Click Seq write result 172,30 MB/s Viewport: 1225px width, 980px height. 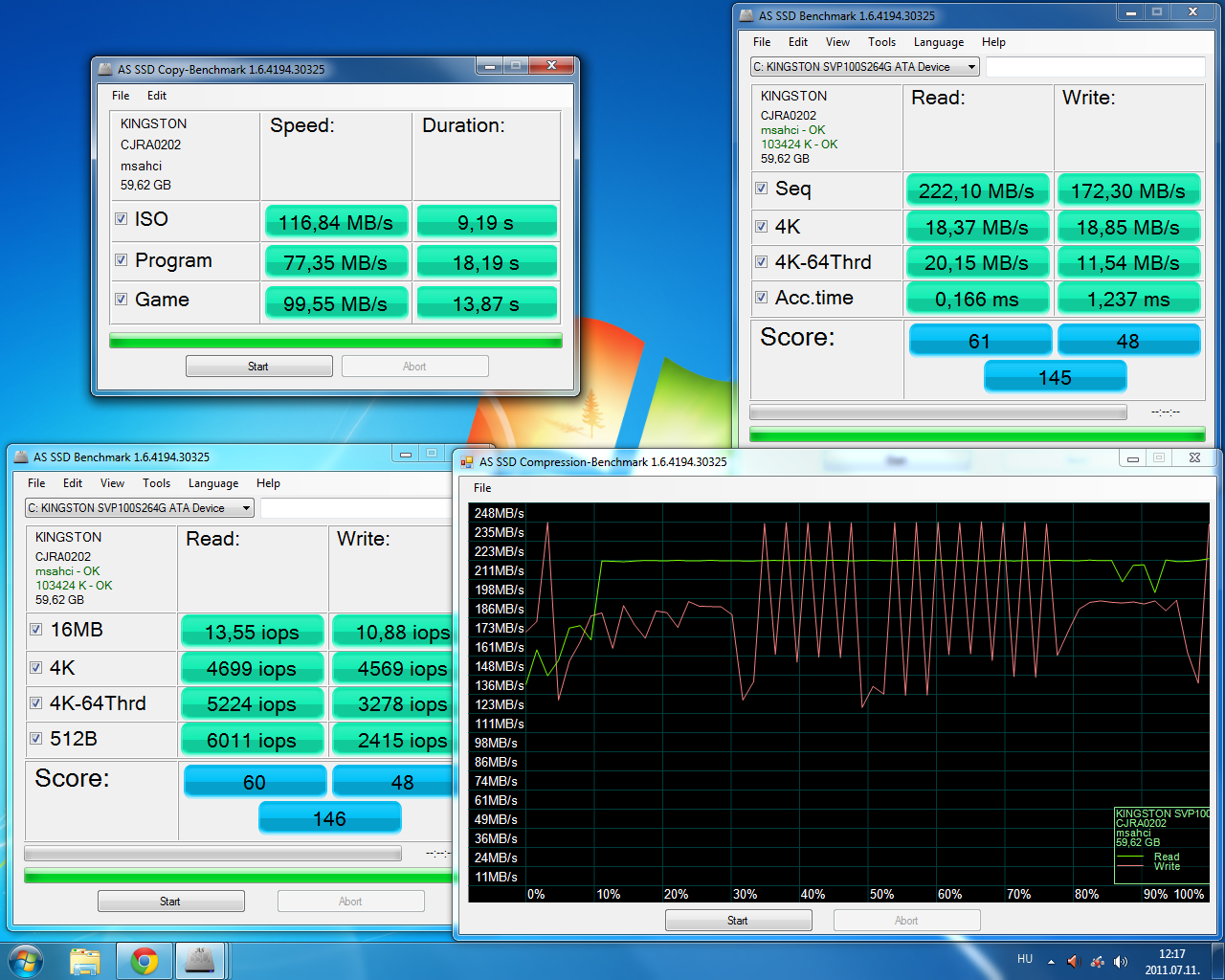[x=1128, y=190]
